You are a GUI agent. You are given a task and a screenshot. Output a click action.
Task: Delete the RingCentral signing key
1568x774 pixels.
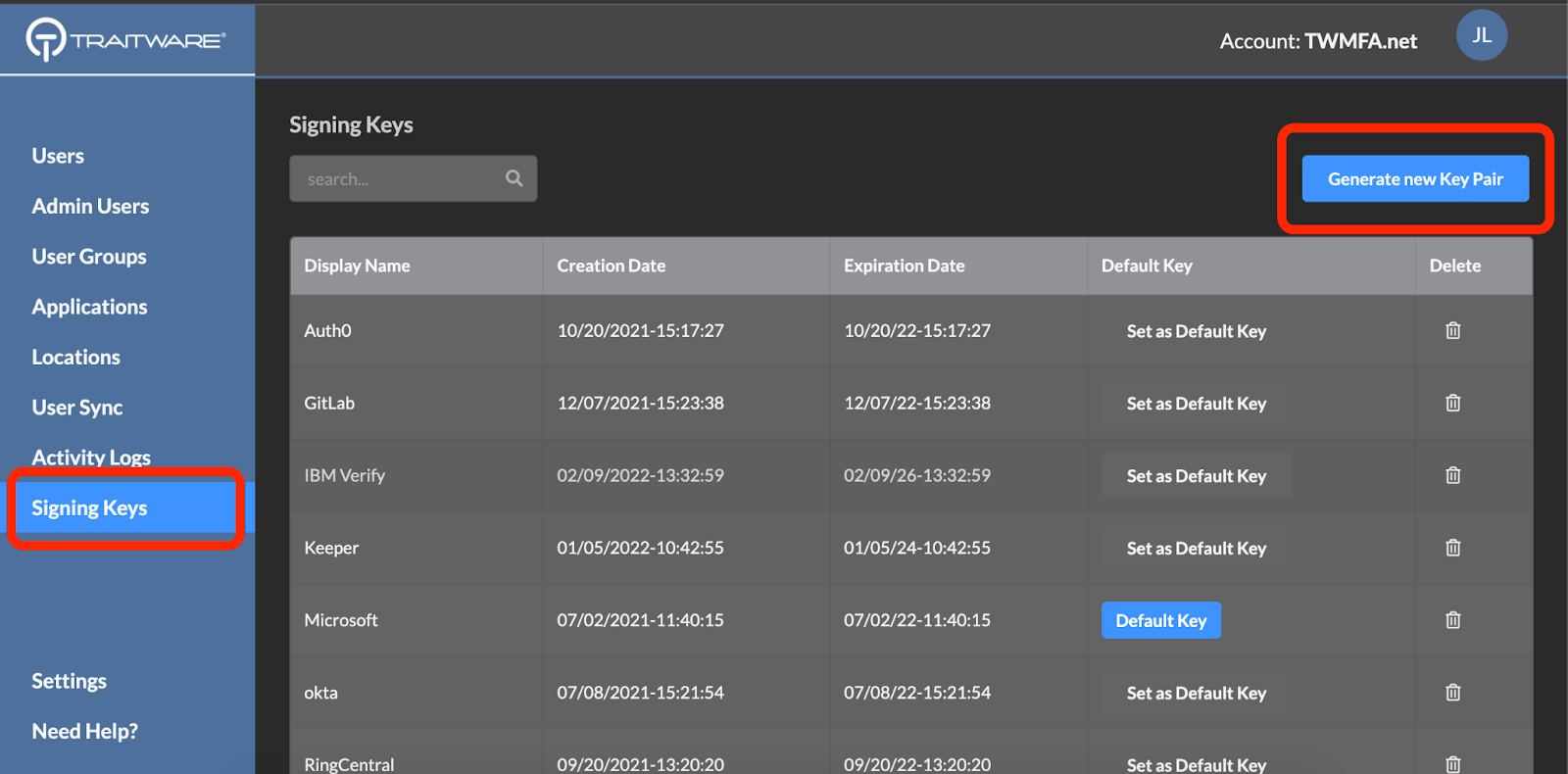click(1453, 764)
